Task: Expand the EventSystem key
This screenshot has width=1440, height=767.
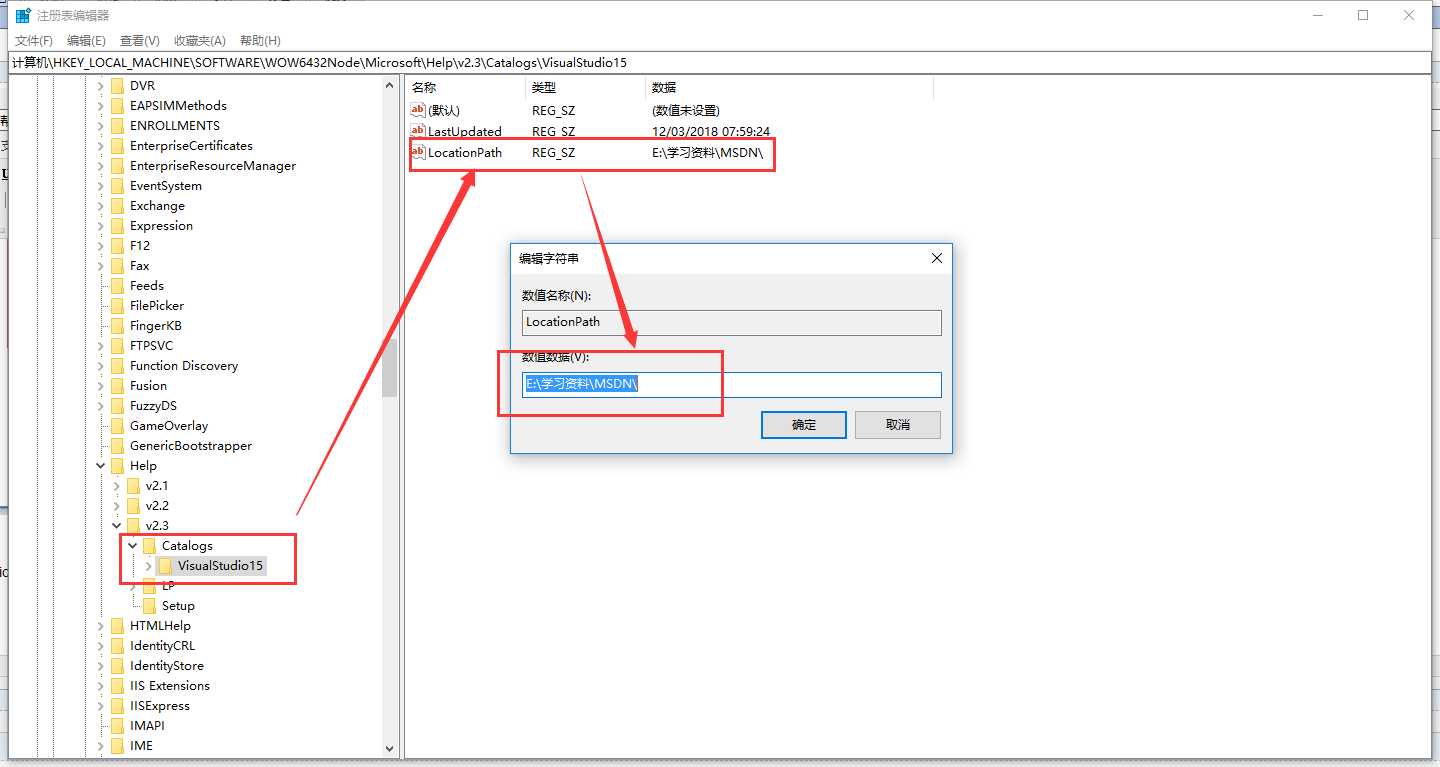Action: (101, 186)
